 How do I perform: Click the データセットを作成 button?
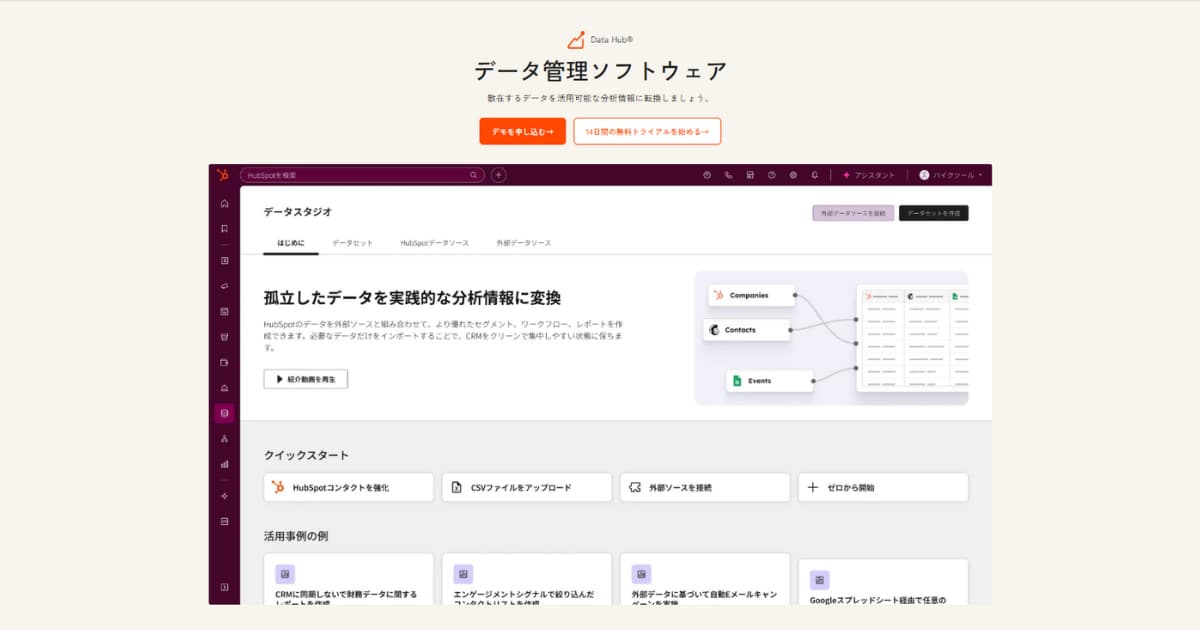point(933,213)
